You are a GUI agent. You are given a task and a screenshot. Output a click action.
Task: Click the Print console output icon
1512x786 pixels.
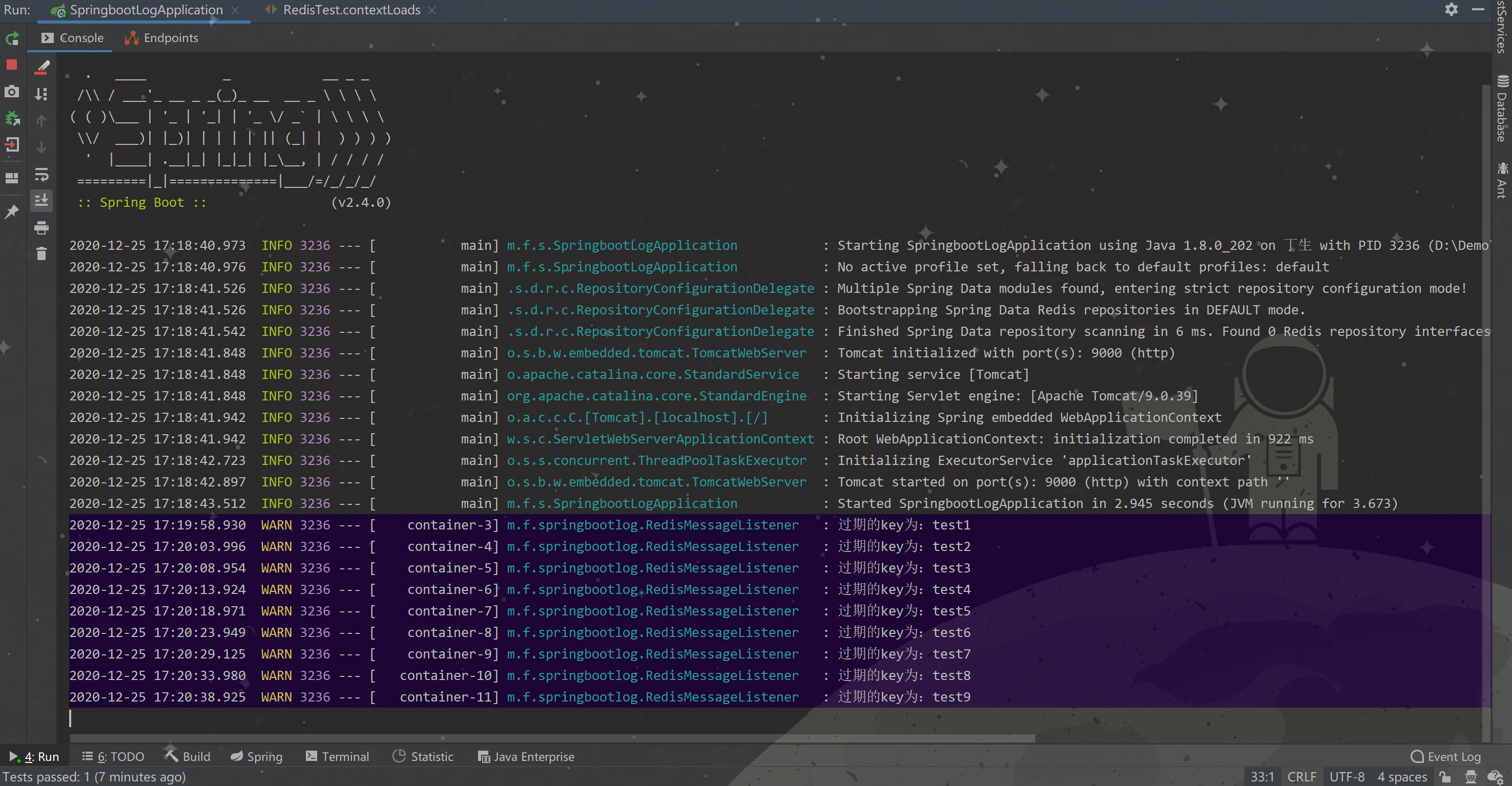coord(42,227)
